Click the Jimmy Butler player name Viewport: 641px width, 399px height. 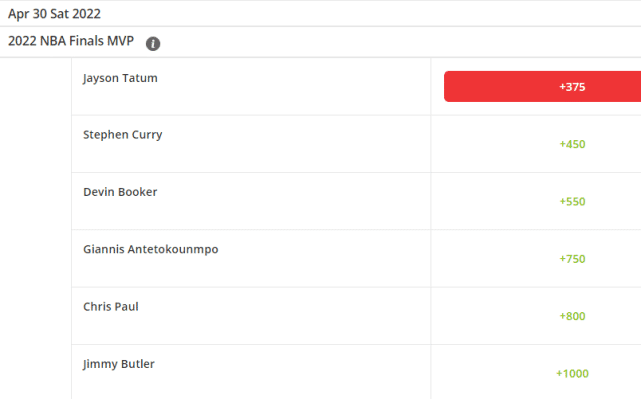click(119, 364)
